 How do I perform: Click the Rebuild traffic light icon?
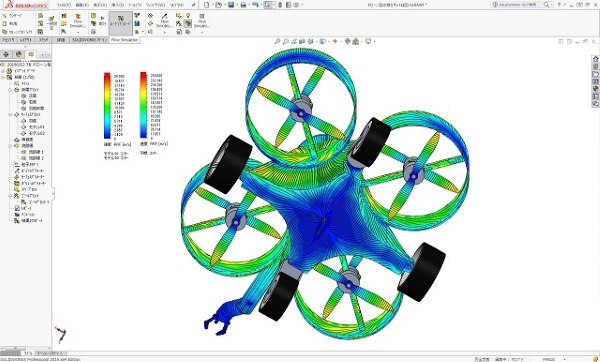[x=280, y=5]
